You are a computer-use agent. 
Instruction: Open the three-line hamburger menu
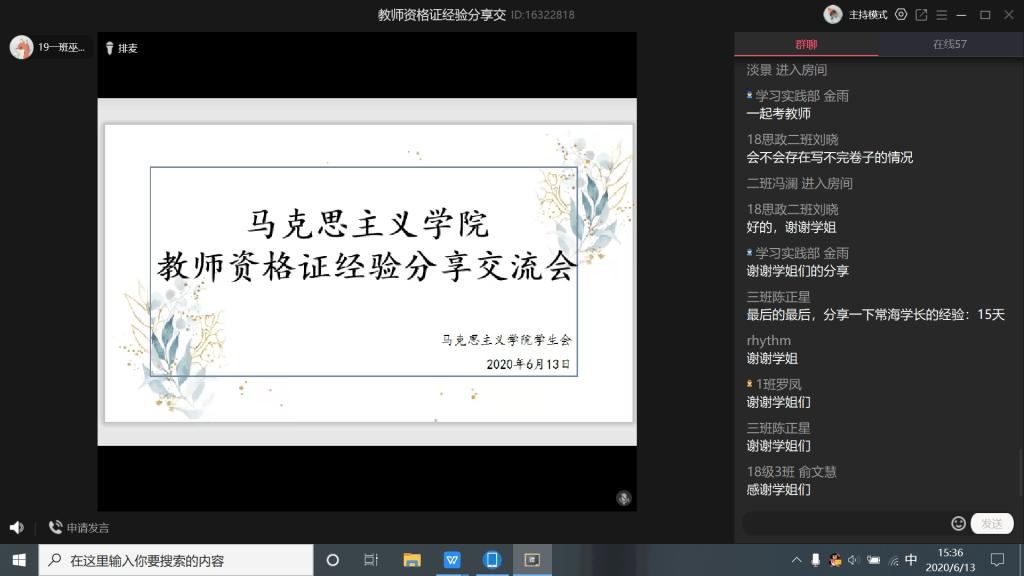[942, 15]
